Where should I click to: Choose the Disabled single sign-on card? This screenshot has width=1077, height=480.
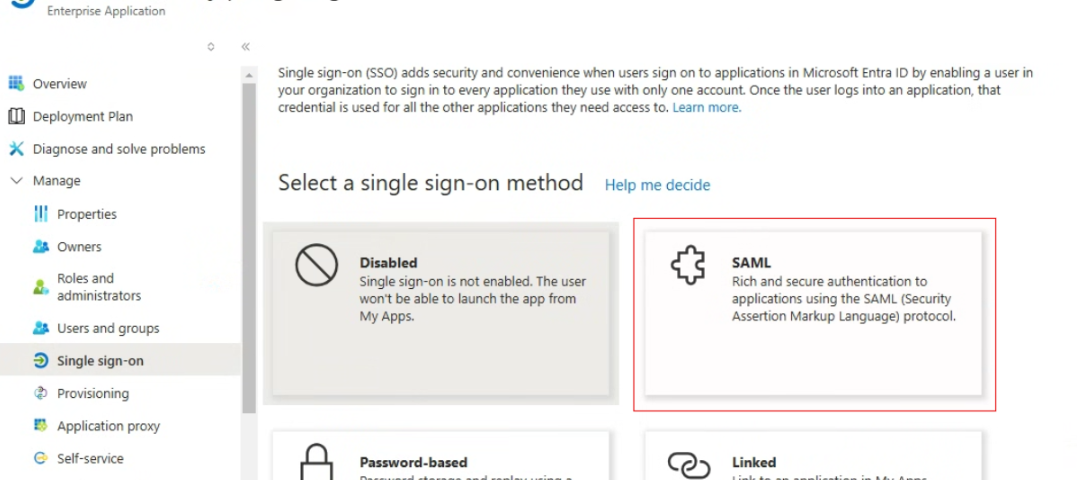441,313
